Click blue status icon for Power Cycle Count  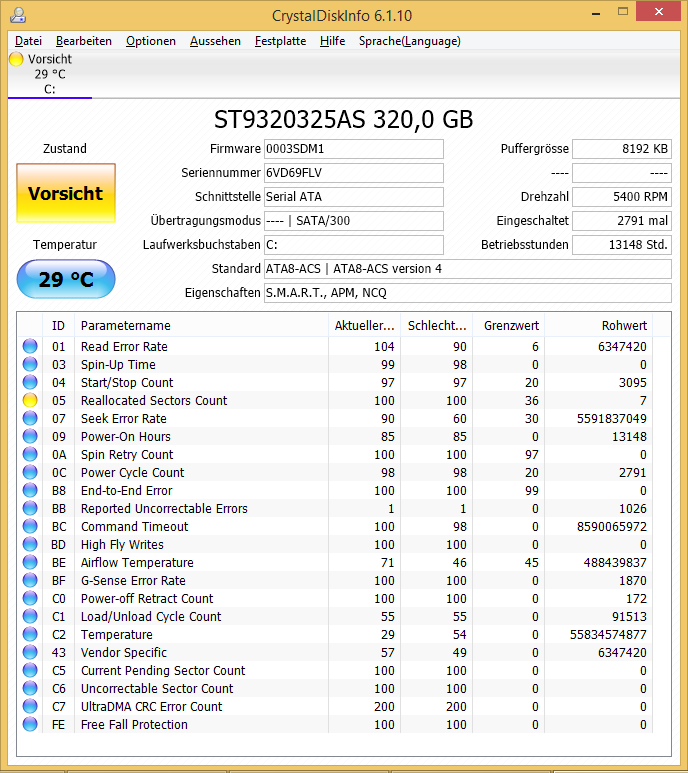(30, 472)
